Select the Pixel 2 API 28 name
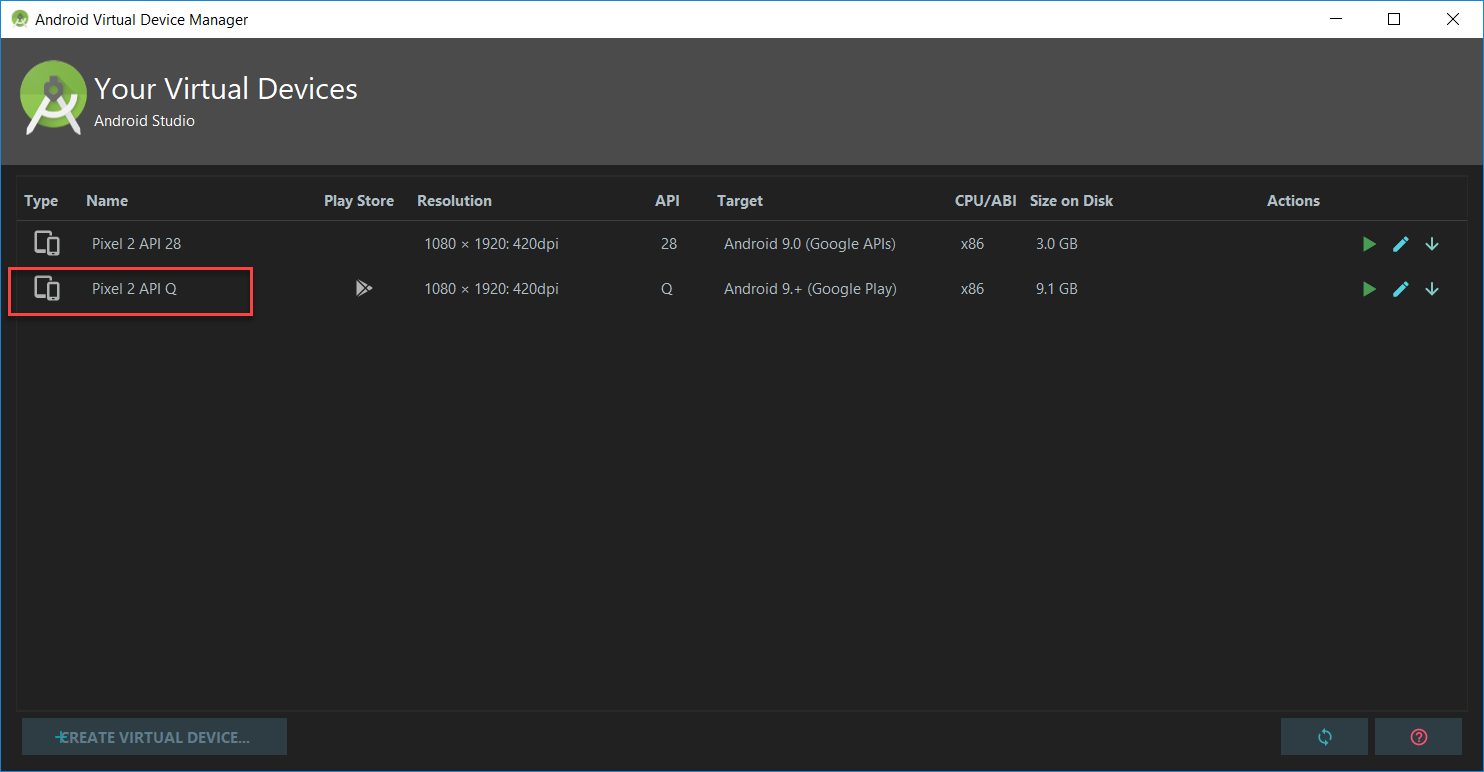 point(137,244)
